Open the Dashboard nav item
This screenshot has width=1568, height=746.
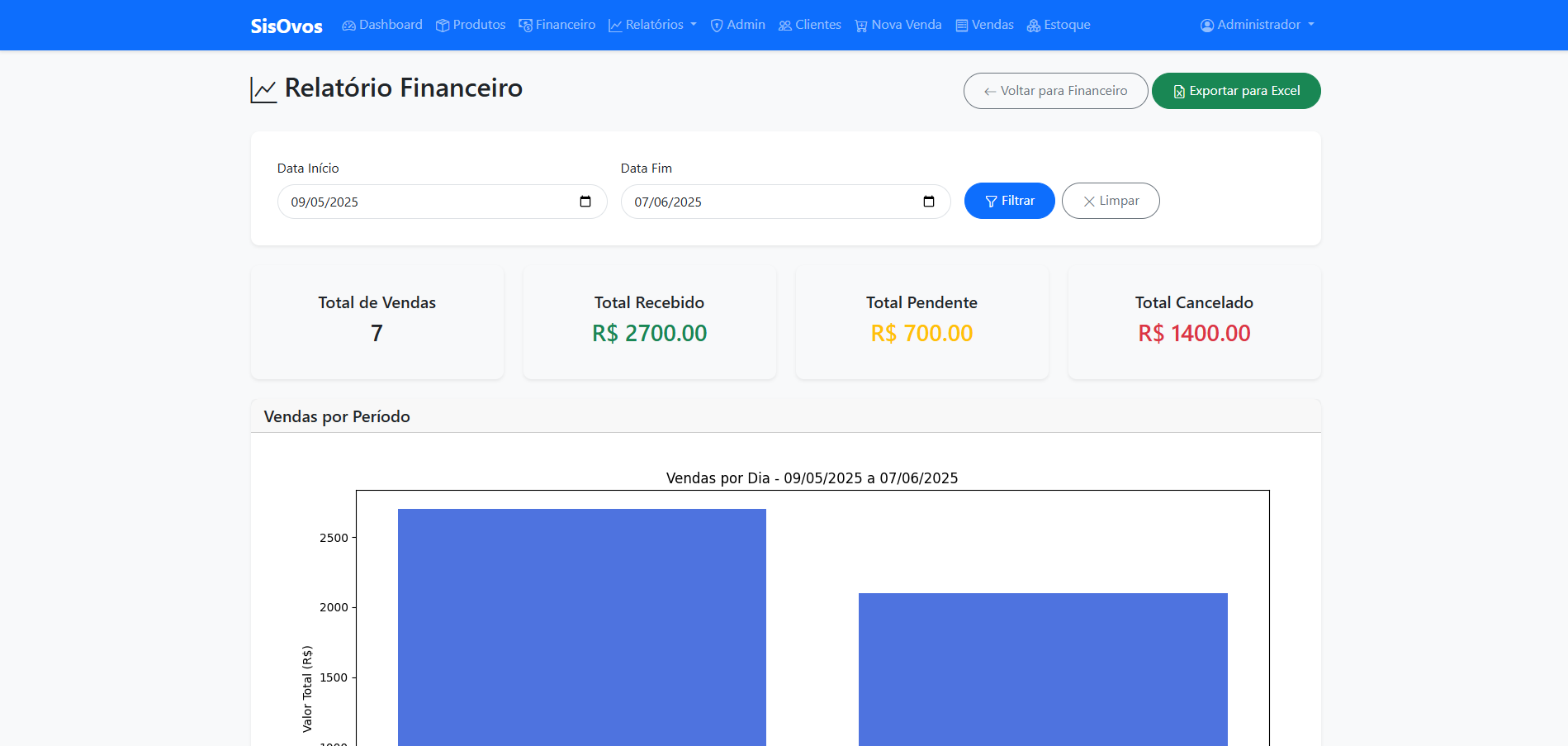(x=382, y=25)
